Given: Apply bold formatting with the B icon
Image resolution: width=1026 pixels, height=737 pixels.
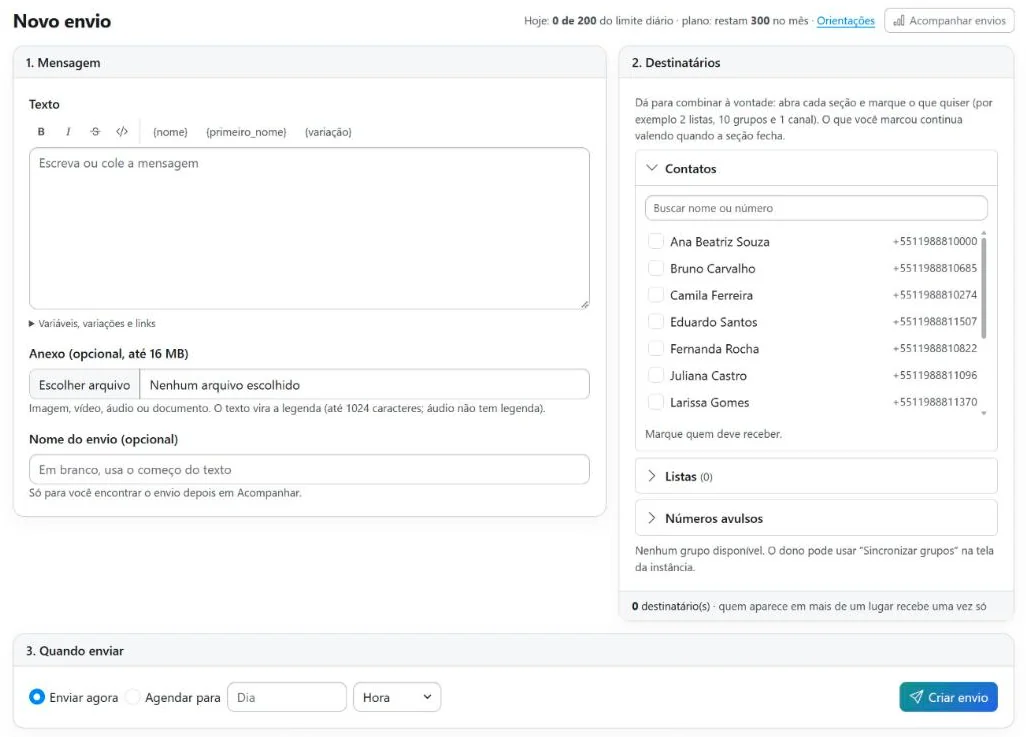Looking at the screenshot, I should (x=41, y=132).
